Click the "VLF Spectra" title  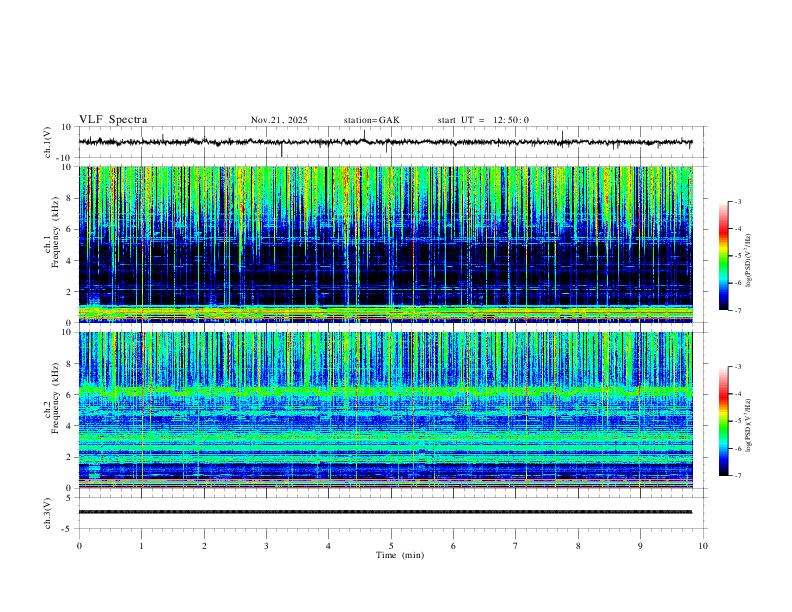click(x=113, y=120)
